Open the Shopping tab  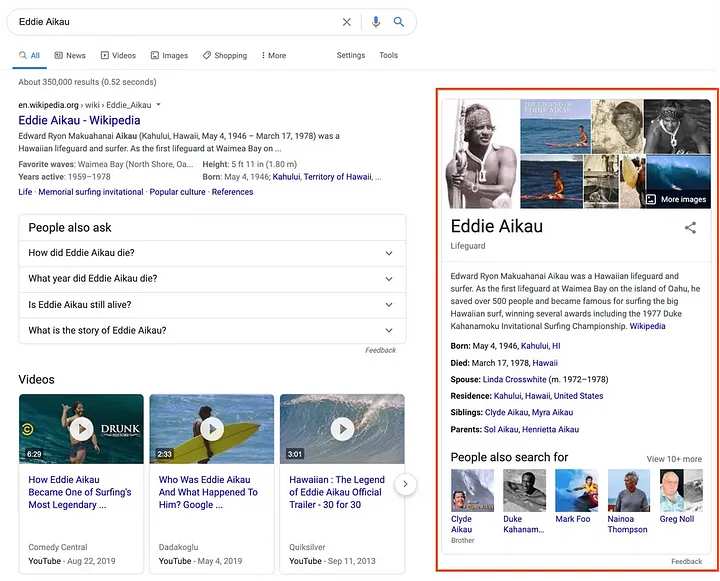pos(225,56)
